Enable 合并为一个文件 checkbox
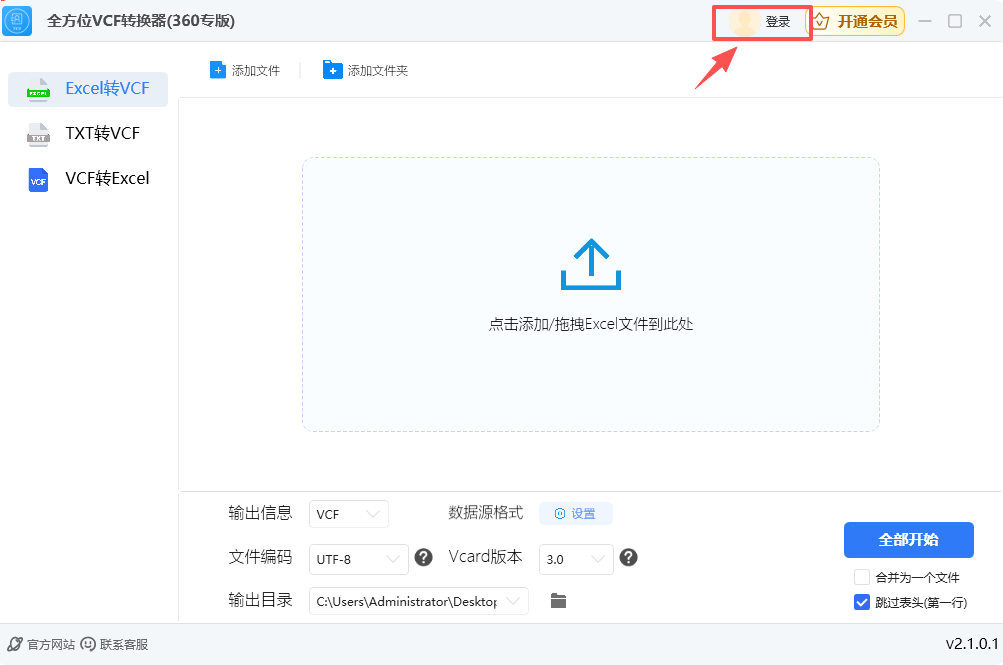The height and width of the screenshot is (665, 1003). tap(861, 577)
